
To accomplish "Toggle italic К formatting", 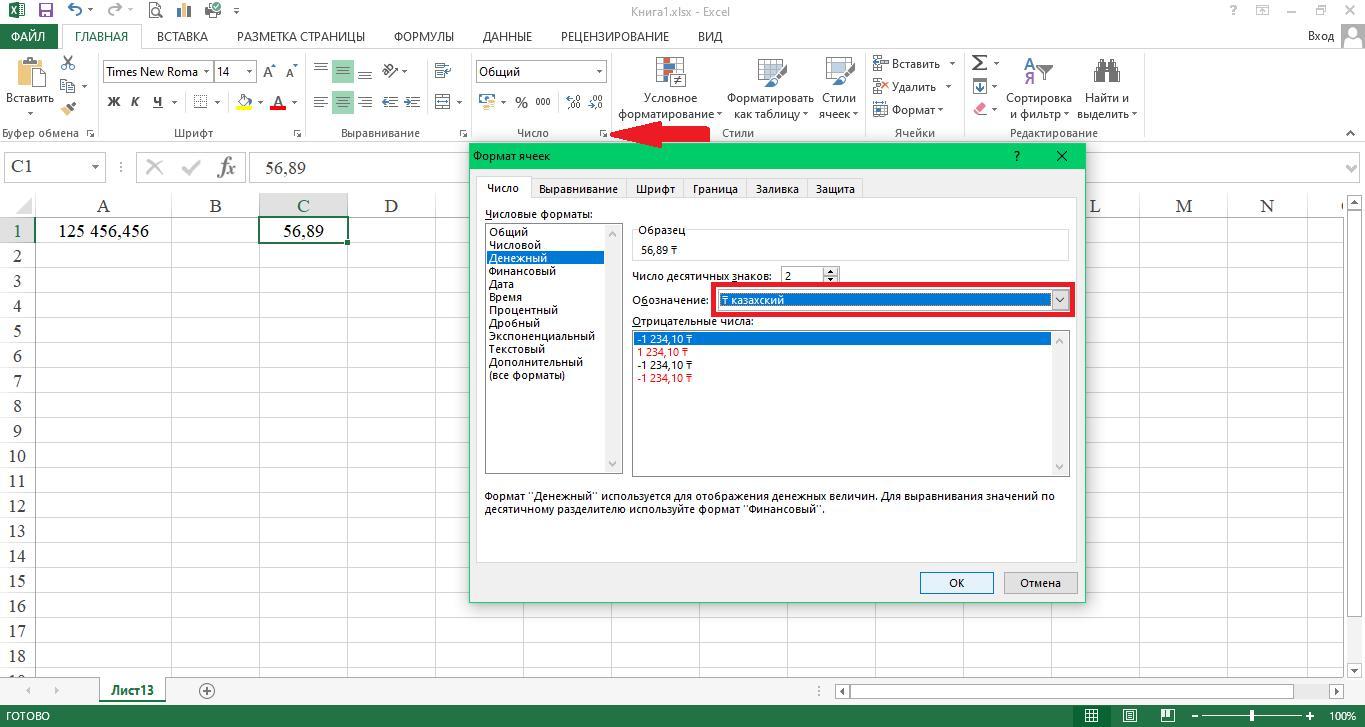I will (136, 102).
